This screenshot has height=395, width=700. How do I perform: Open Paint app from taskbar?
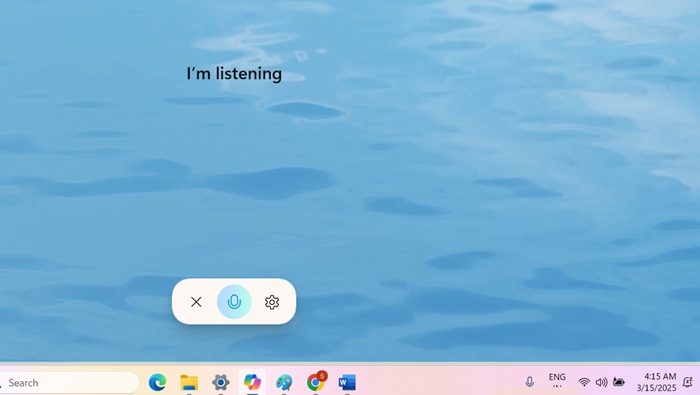(x=284, y=383)
